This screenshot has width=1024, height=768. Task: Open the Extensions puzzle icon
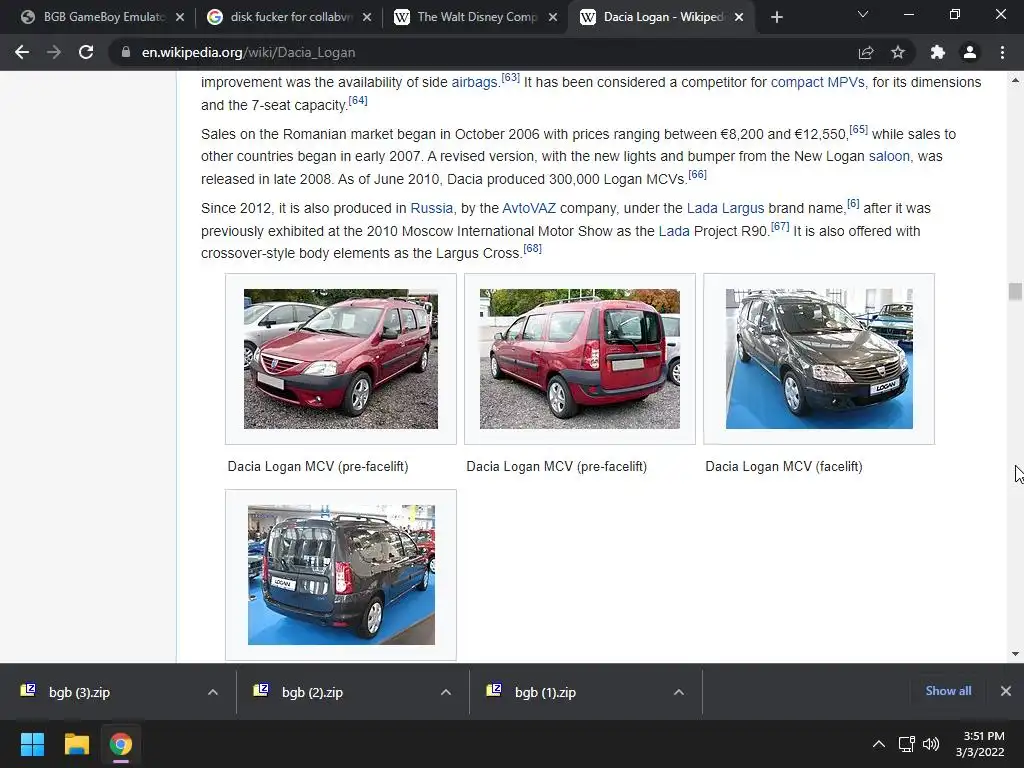(x=938, y=52)
